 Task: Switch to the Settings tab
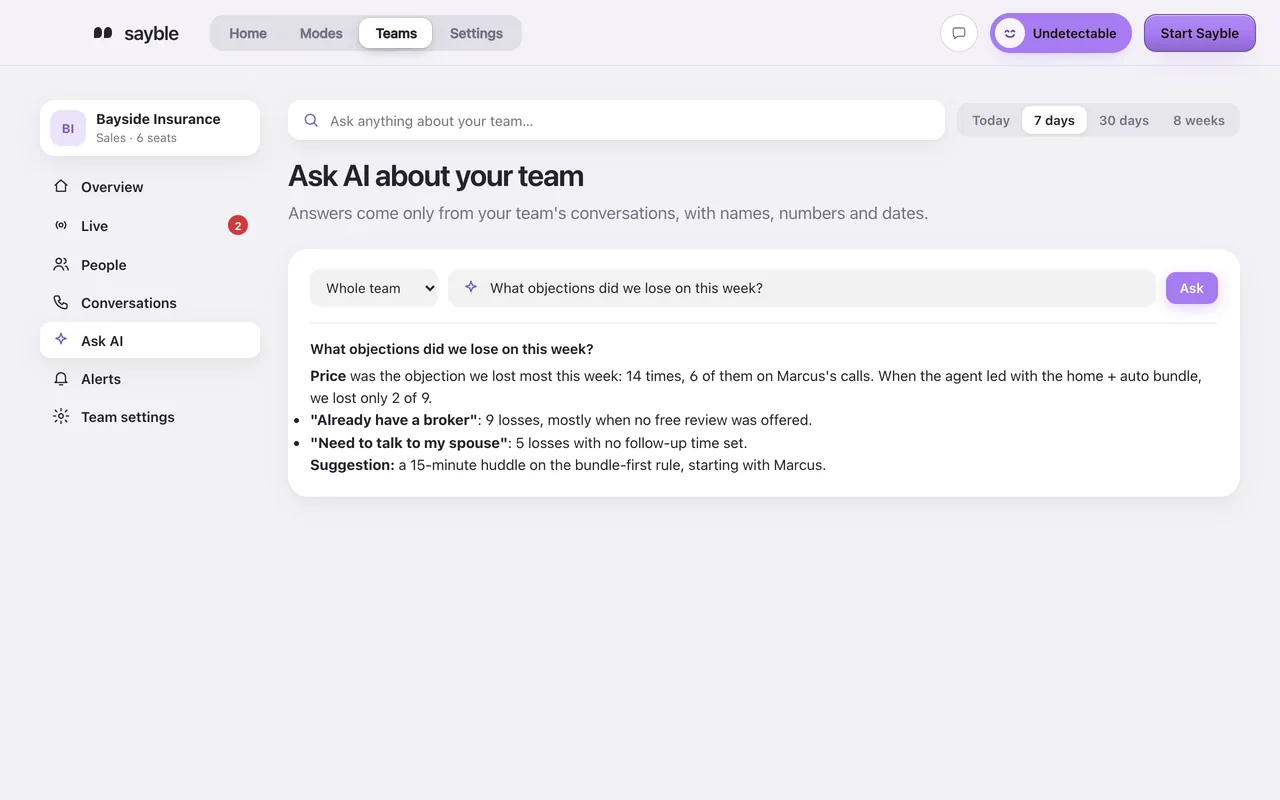tap(476, 33)
